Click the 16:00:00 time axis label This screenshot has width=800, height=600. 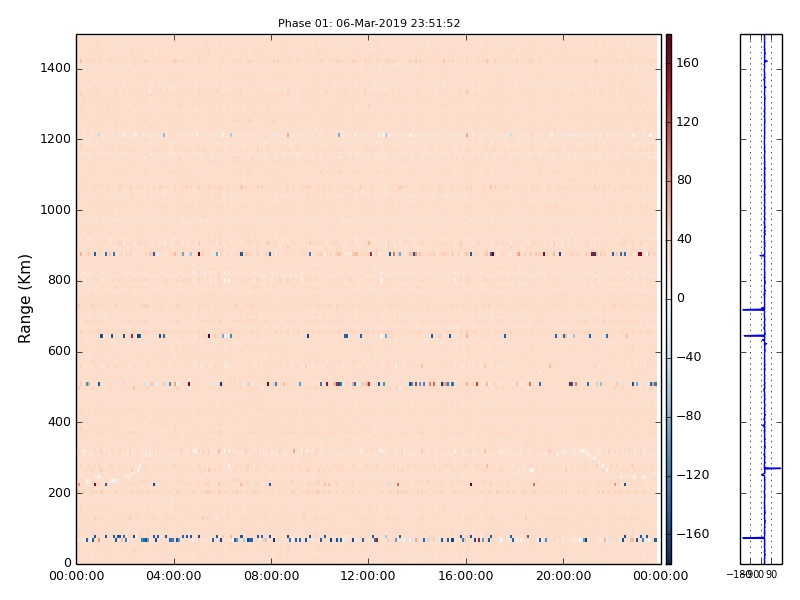click(466, 577)
